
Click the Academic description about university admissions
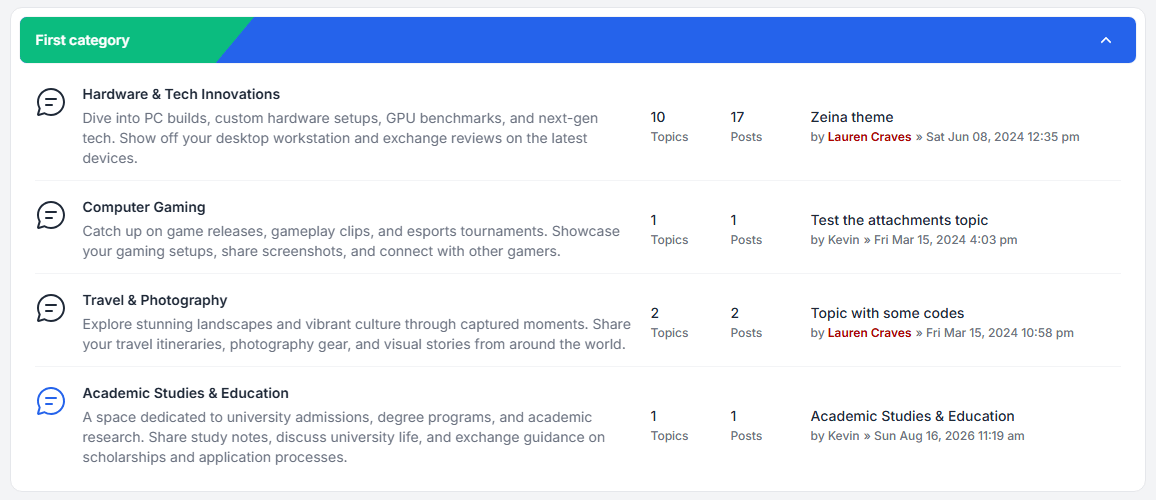click(x=344, y=437)
